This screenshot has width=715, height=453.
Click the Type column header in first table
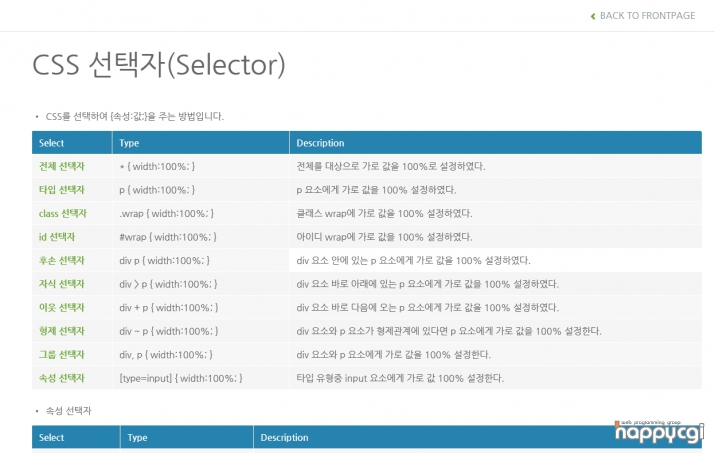[129, 143]
